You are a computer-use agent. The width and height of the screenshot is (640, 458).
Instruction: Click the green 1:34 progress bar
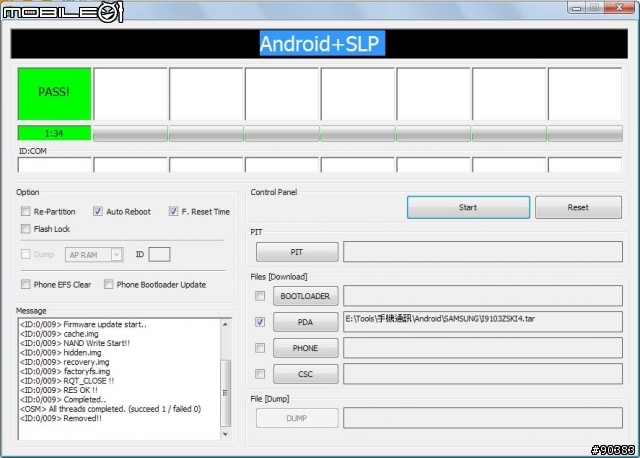pos(54,133)
